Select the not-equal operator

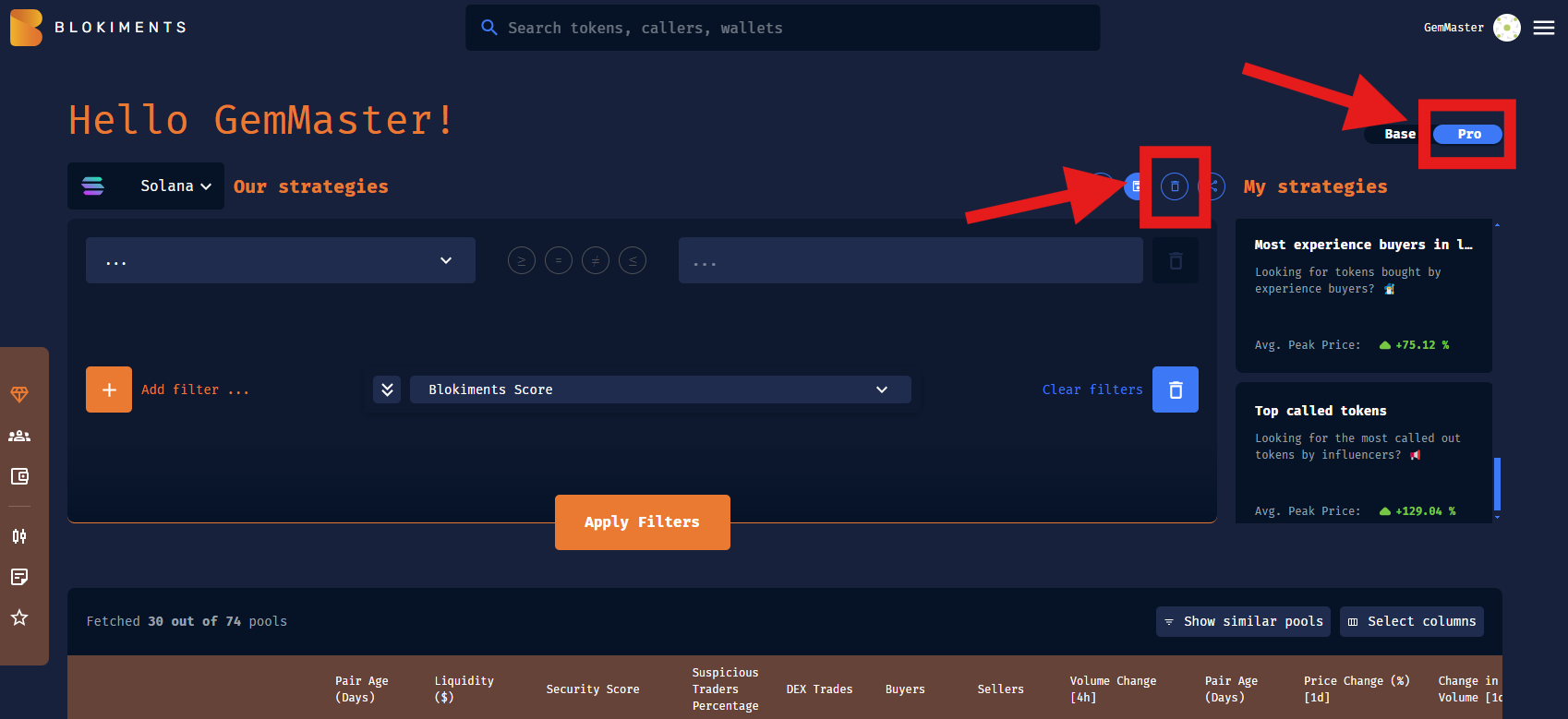coord(596,261)
